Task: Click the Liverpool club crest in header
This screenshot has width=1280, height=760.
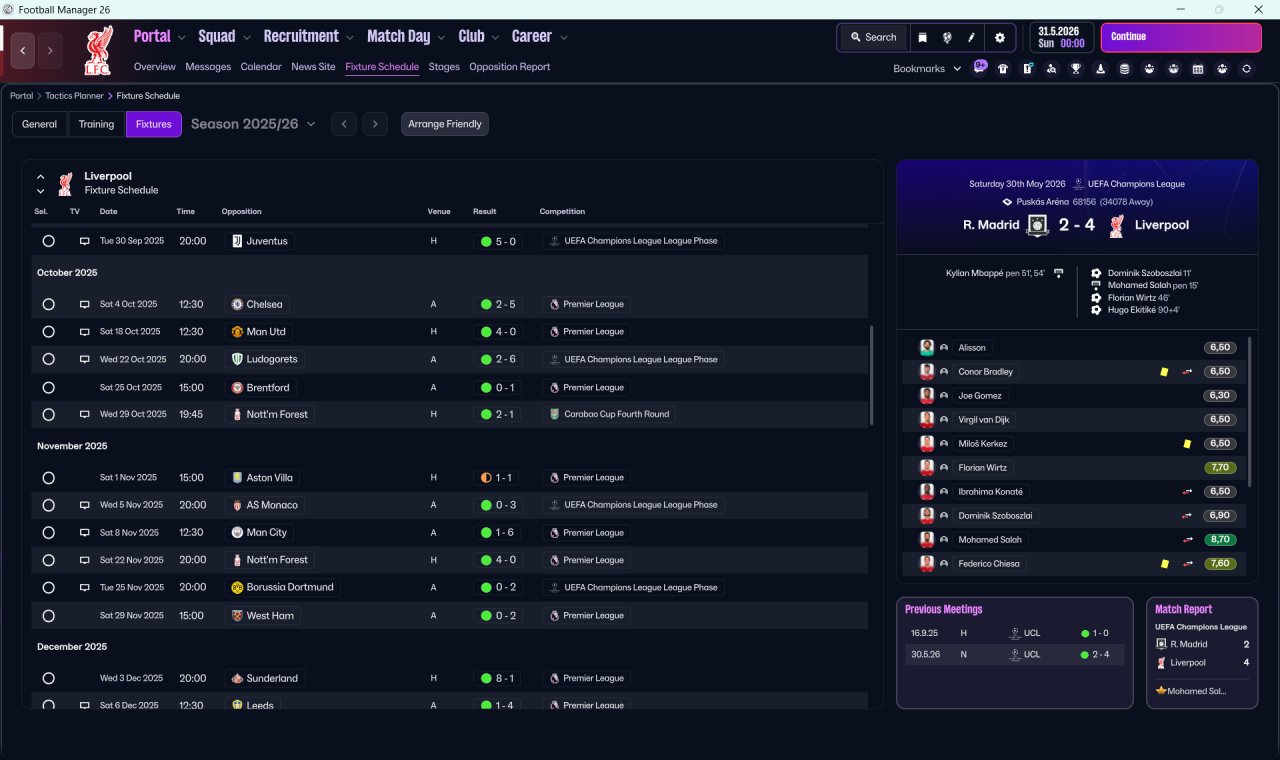Action: (97, 51)
